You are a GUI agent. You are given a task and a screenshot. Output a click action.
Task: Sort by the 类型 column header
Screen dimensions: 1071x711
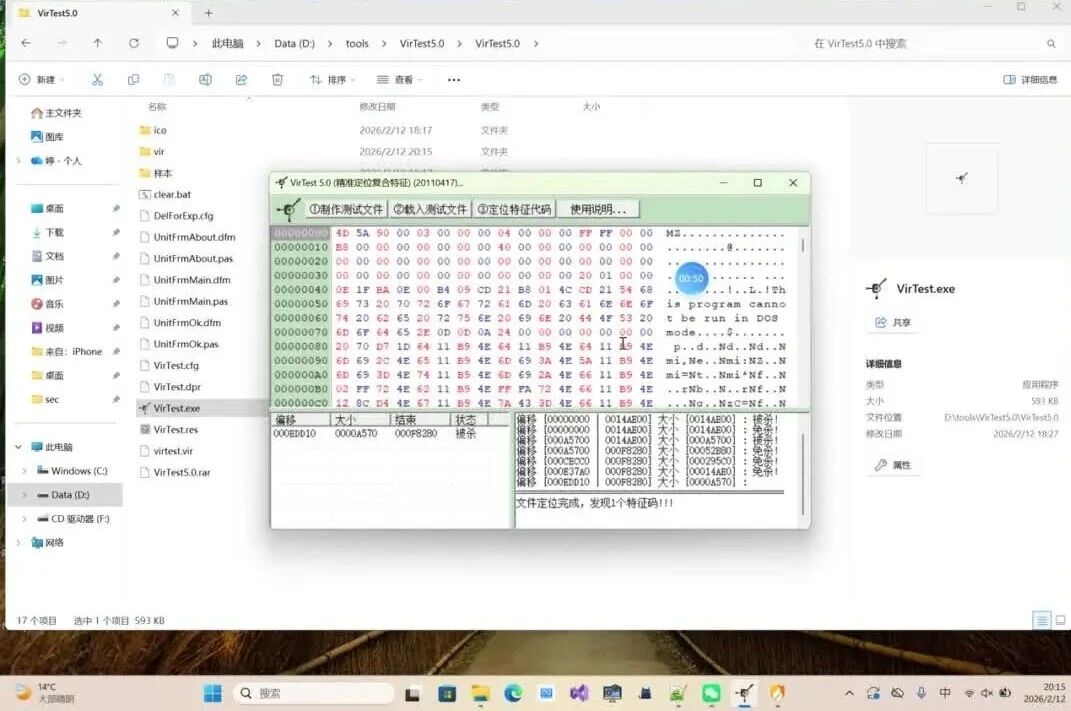(490, 107)
